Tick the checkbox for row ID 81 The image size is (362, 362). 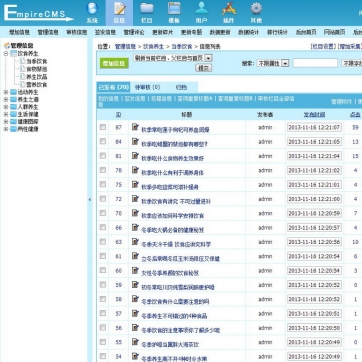point(103,156)
